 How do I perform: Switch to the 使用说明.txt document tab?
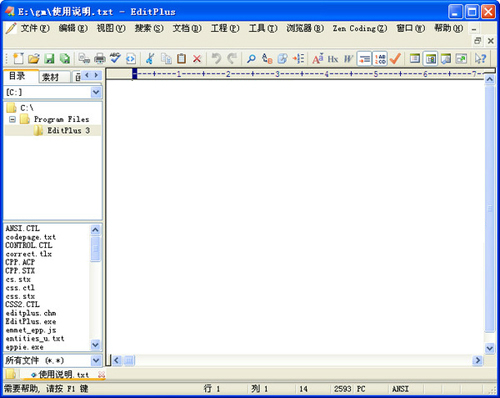(x=63, y=375)
